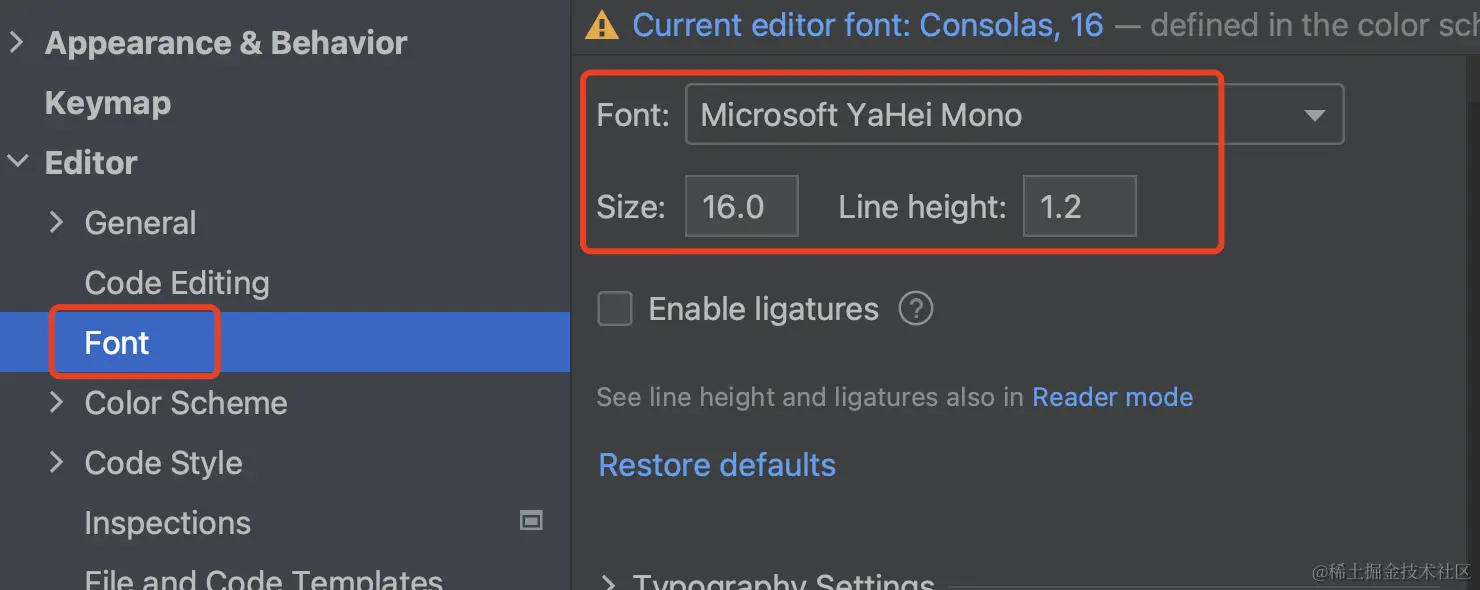Image resolution: width=1480 pixels, height=590 pixels.
Task: Click the Restore defaults link
Action: tap(717, 465)
